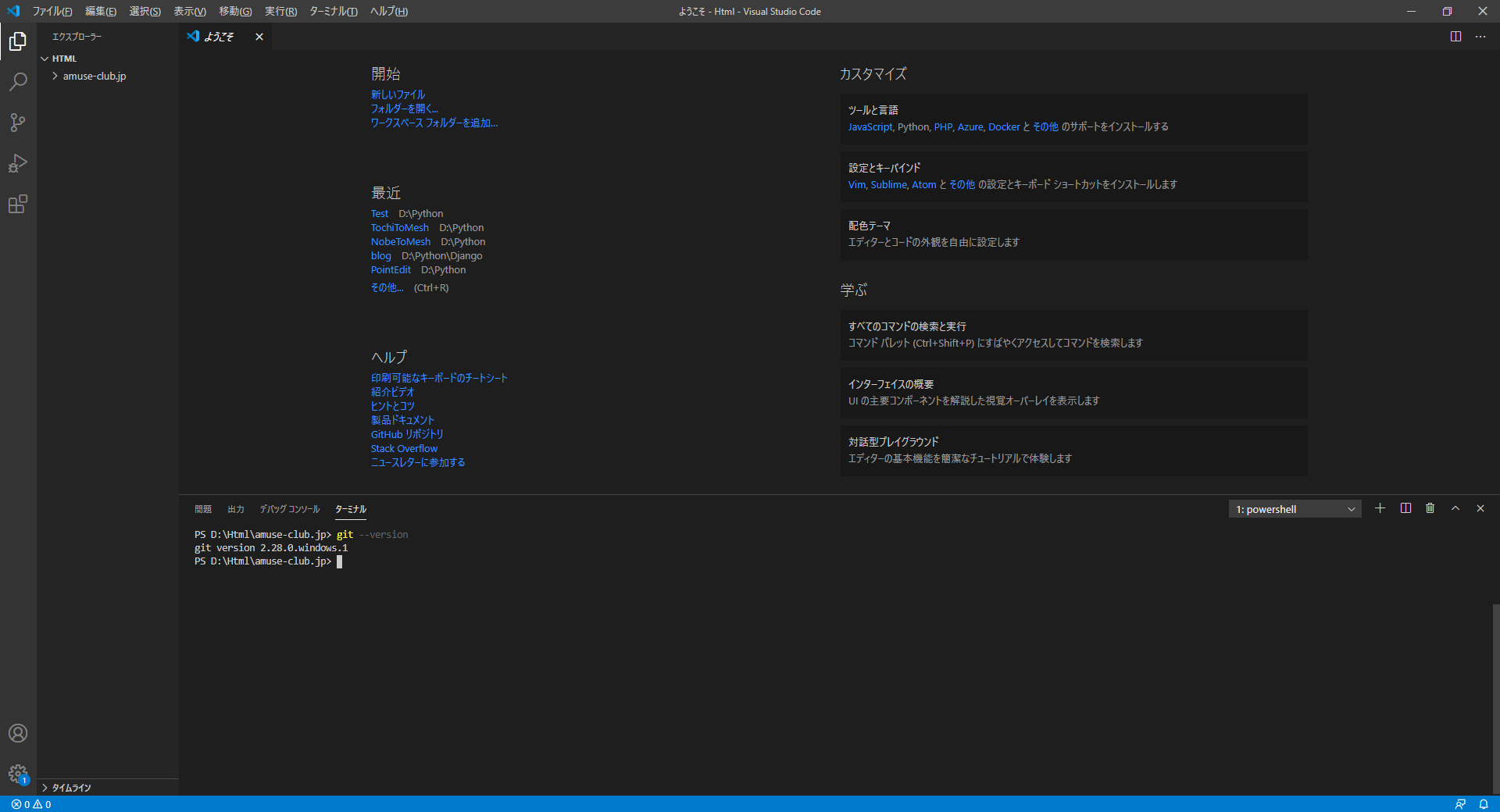Click the notifications bell in the status bar
Viewport: 1500px width, 812px height.
coord(1484,804)
